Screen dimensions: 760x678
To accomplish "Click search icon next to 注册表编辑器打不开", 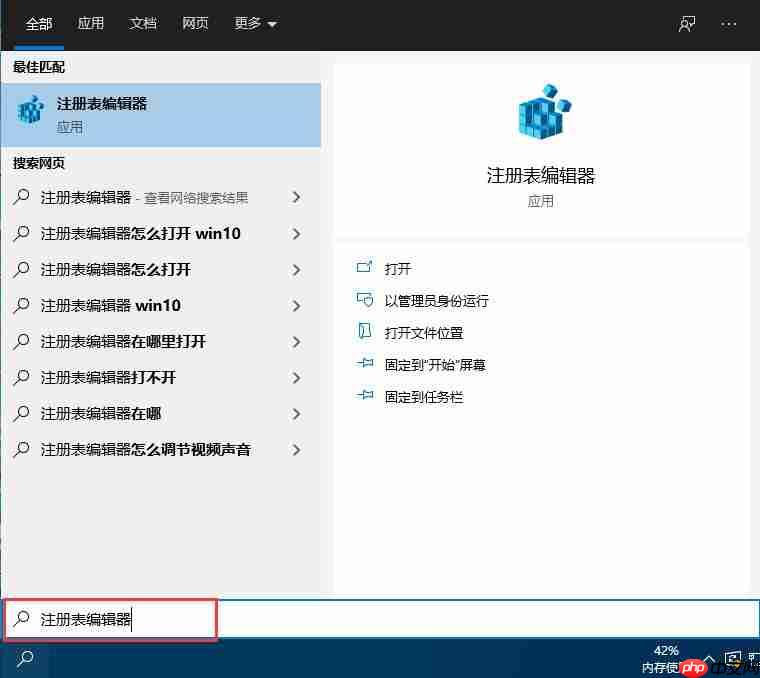I will tap(21, 377).
